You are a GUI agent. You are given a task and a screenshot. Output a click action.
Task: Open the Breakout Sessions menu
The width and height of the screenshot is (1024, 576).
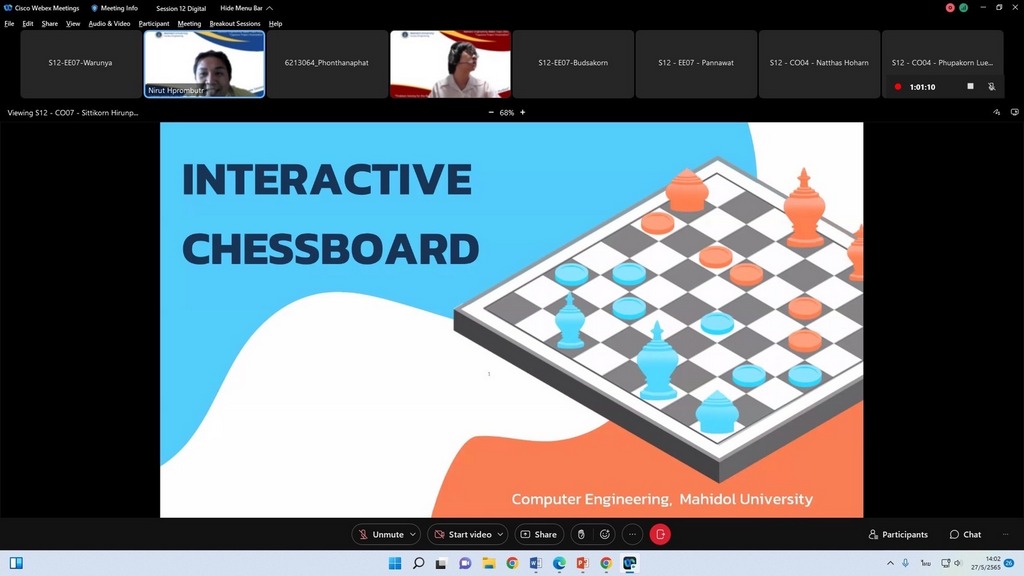(234, 23)
